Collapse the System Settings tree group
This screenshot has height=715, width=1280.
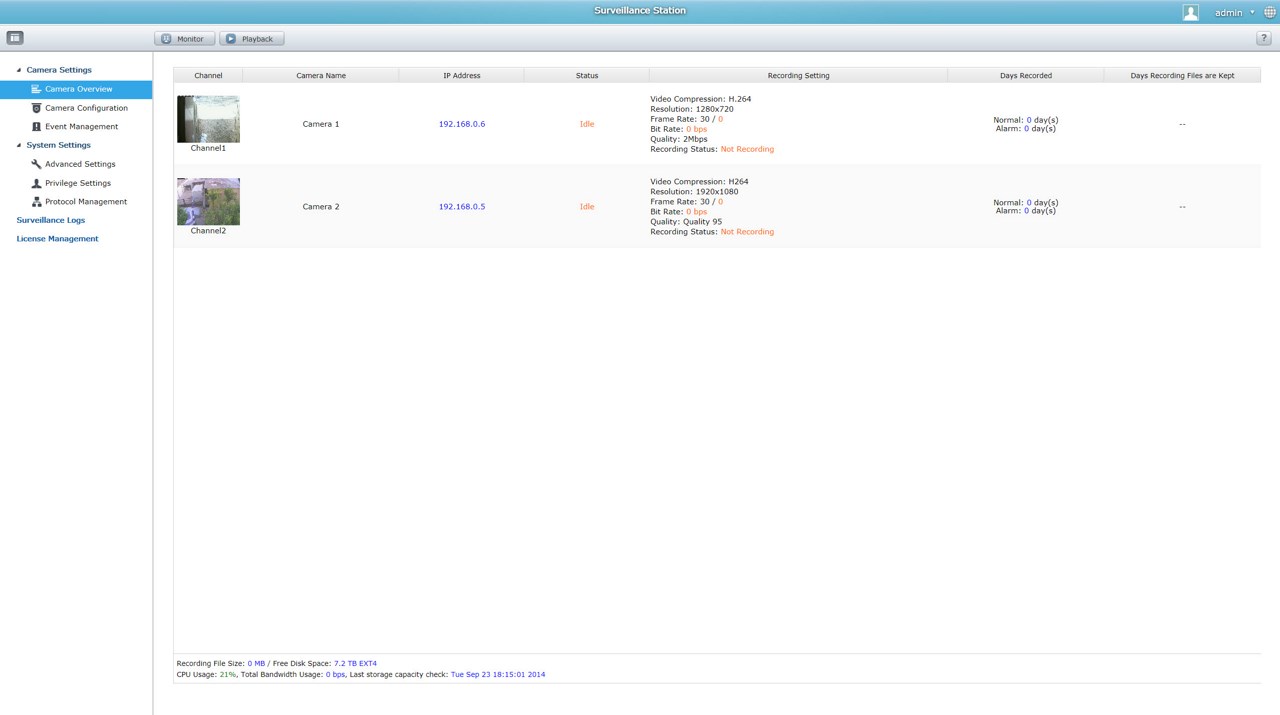[x=19, y=145]
